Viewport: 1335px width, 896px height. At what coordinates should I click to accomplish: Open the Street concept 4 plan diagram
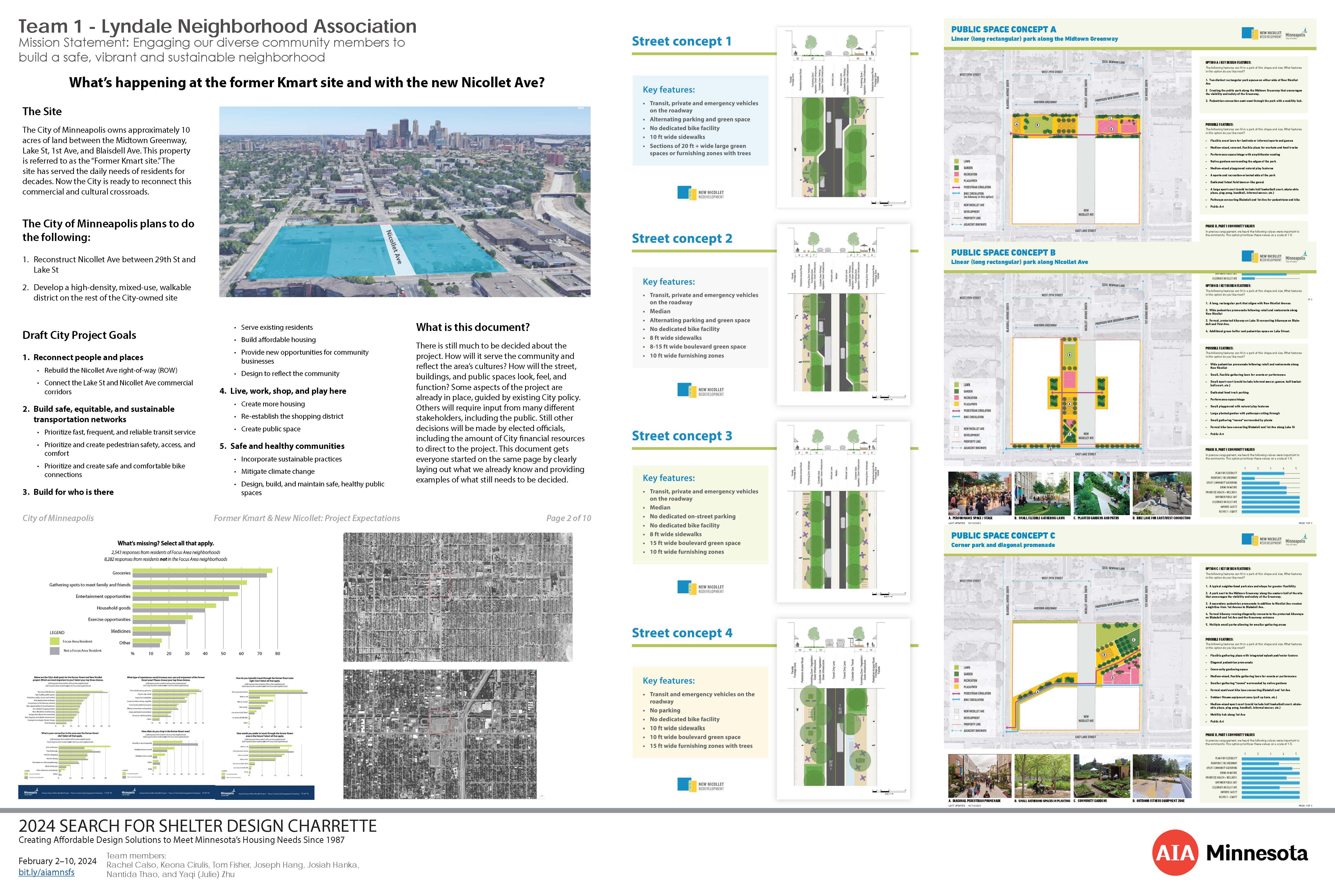click(x=843, y=709)
